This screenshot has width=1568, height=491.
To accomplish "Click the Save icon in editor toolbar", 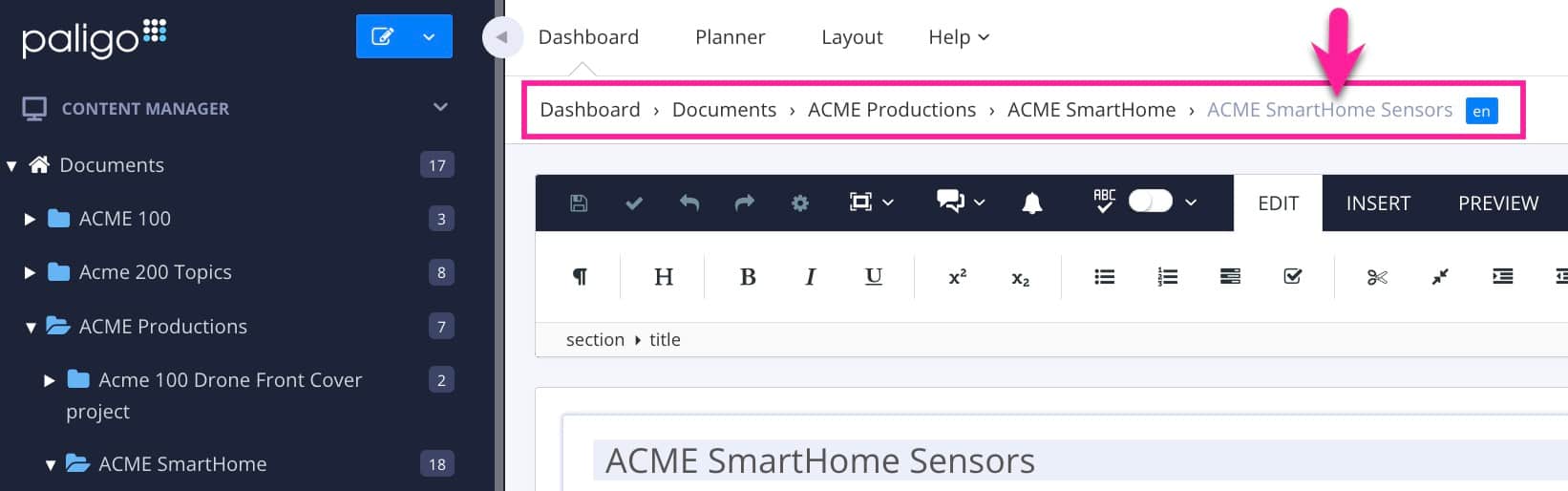I will point(579,203).
